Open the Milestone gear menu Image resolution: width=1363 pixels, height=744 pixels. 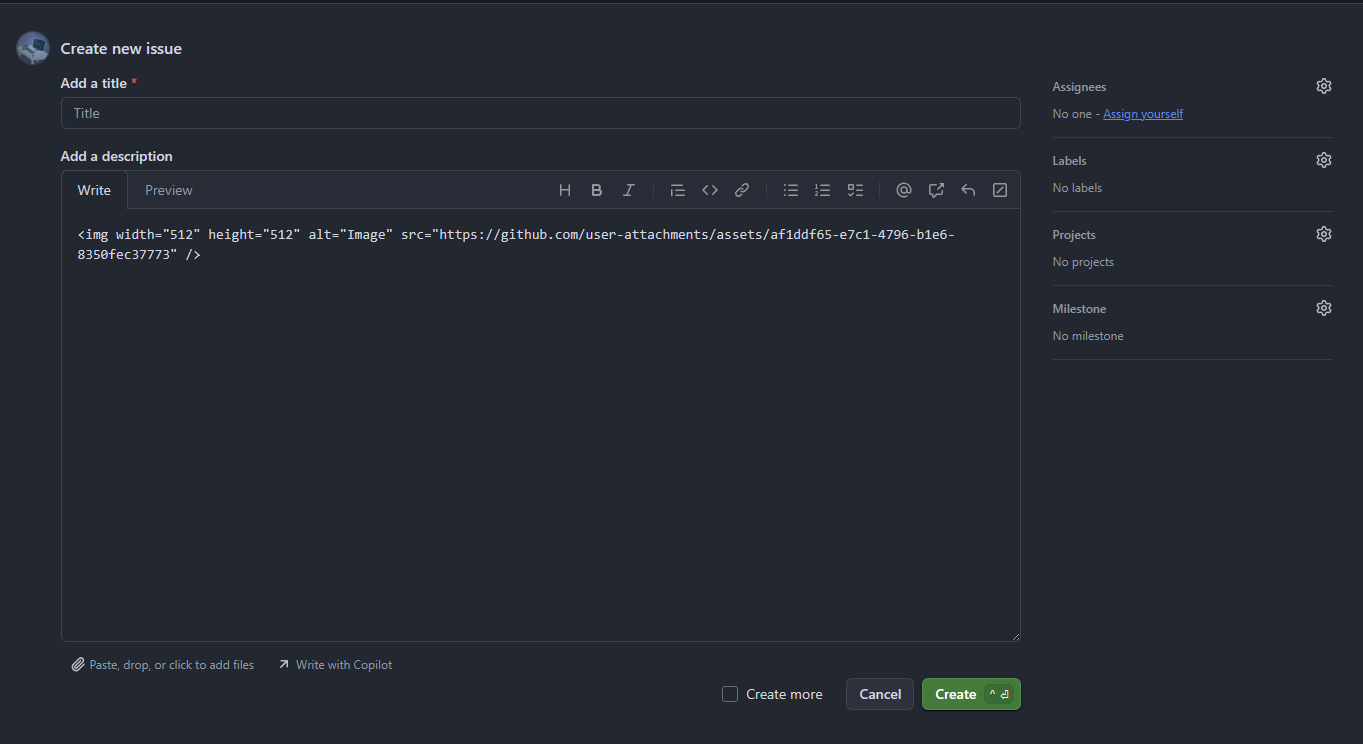1324,308
